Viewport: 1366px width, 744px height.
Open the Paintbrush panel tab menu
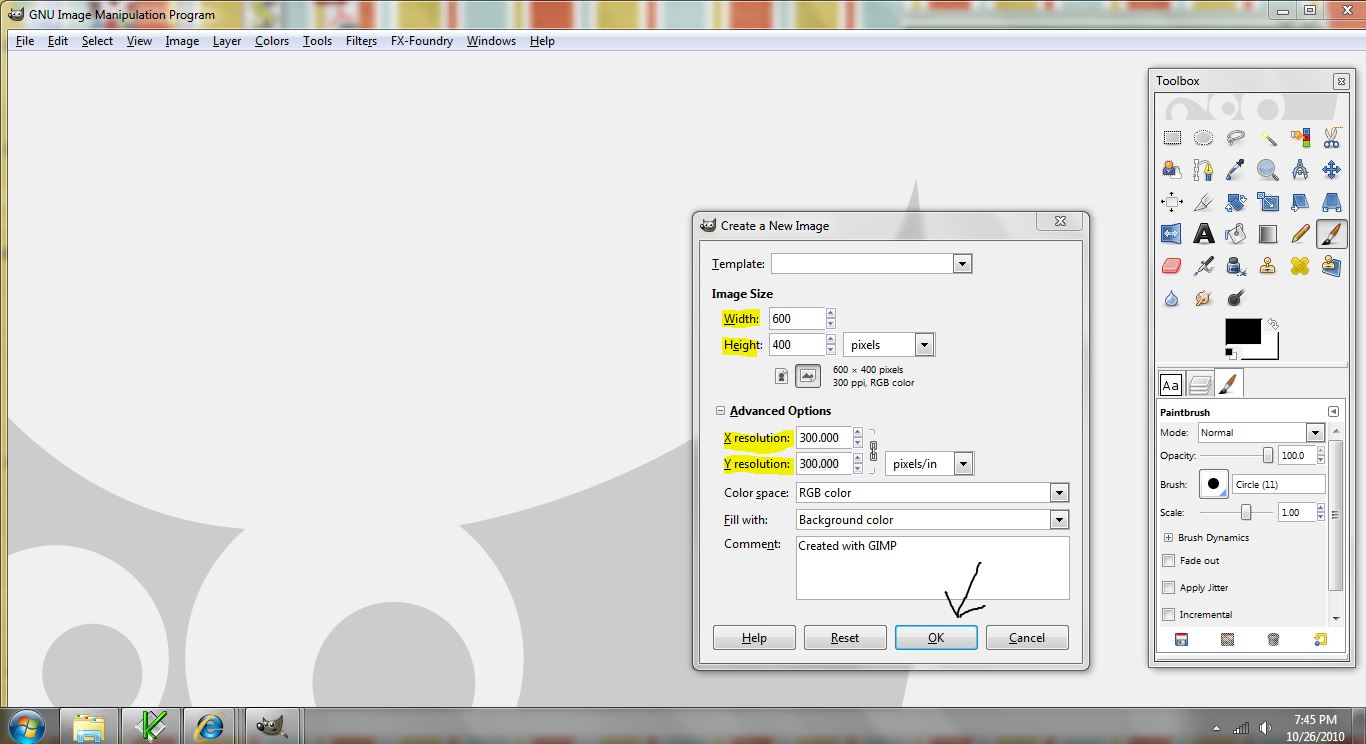[x=1333, y=412]
